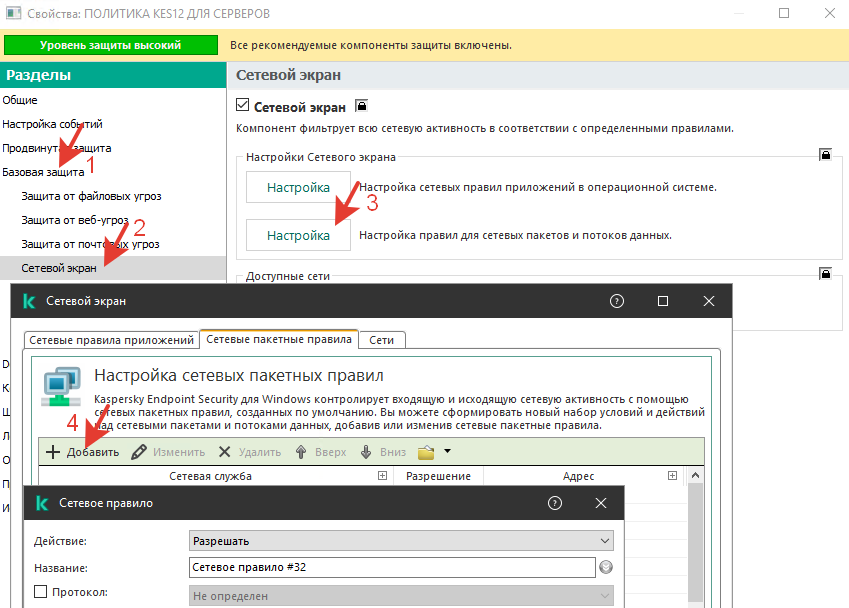Image resolution: width=849 pixels, height=608 pixels.
Task: Open Защита от веб-угроз section
Action: (x=75, y=220)
